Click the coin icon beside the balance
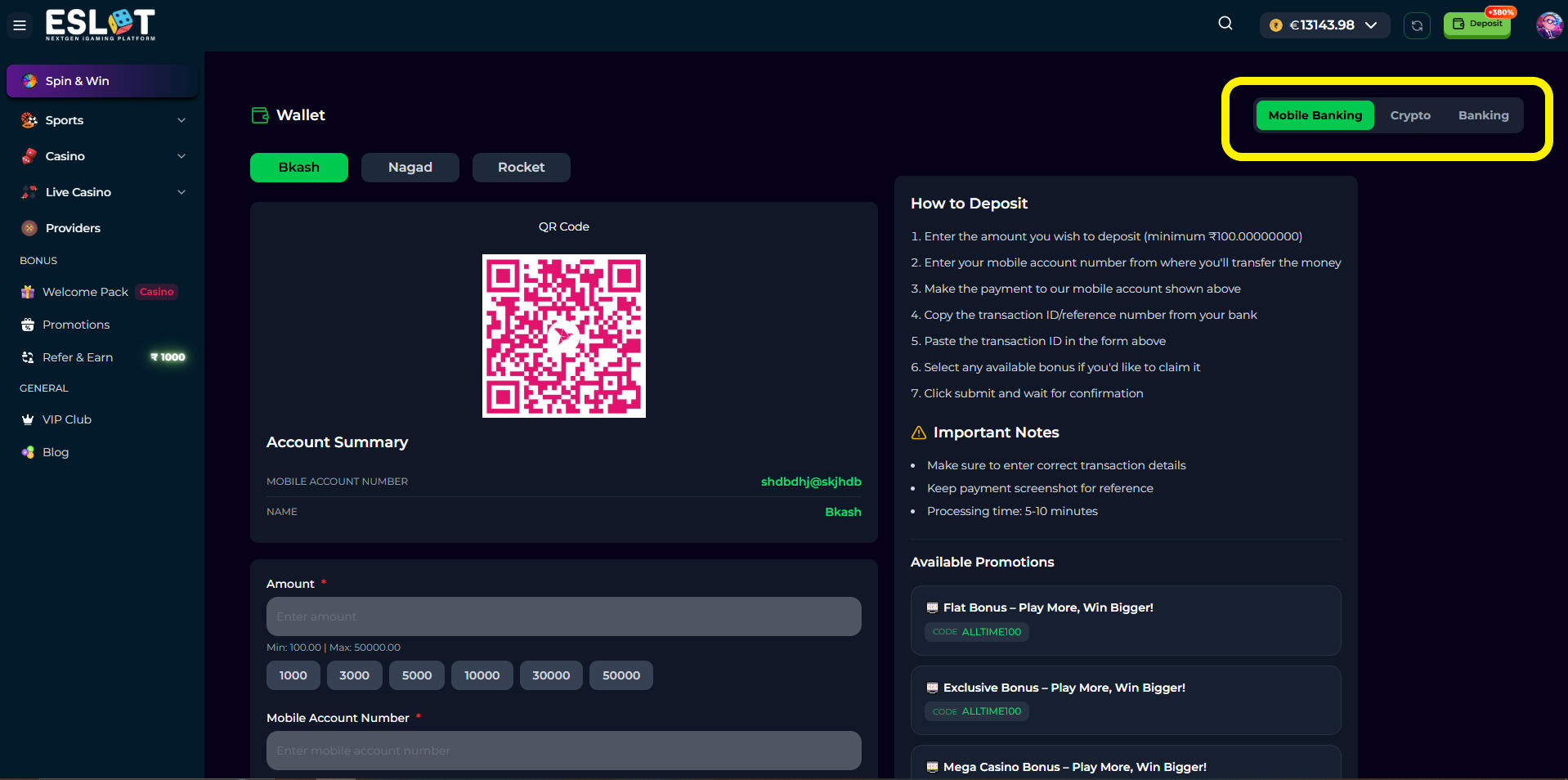 pyautogui.click(x=1275, y=25)
